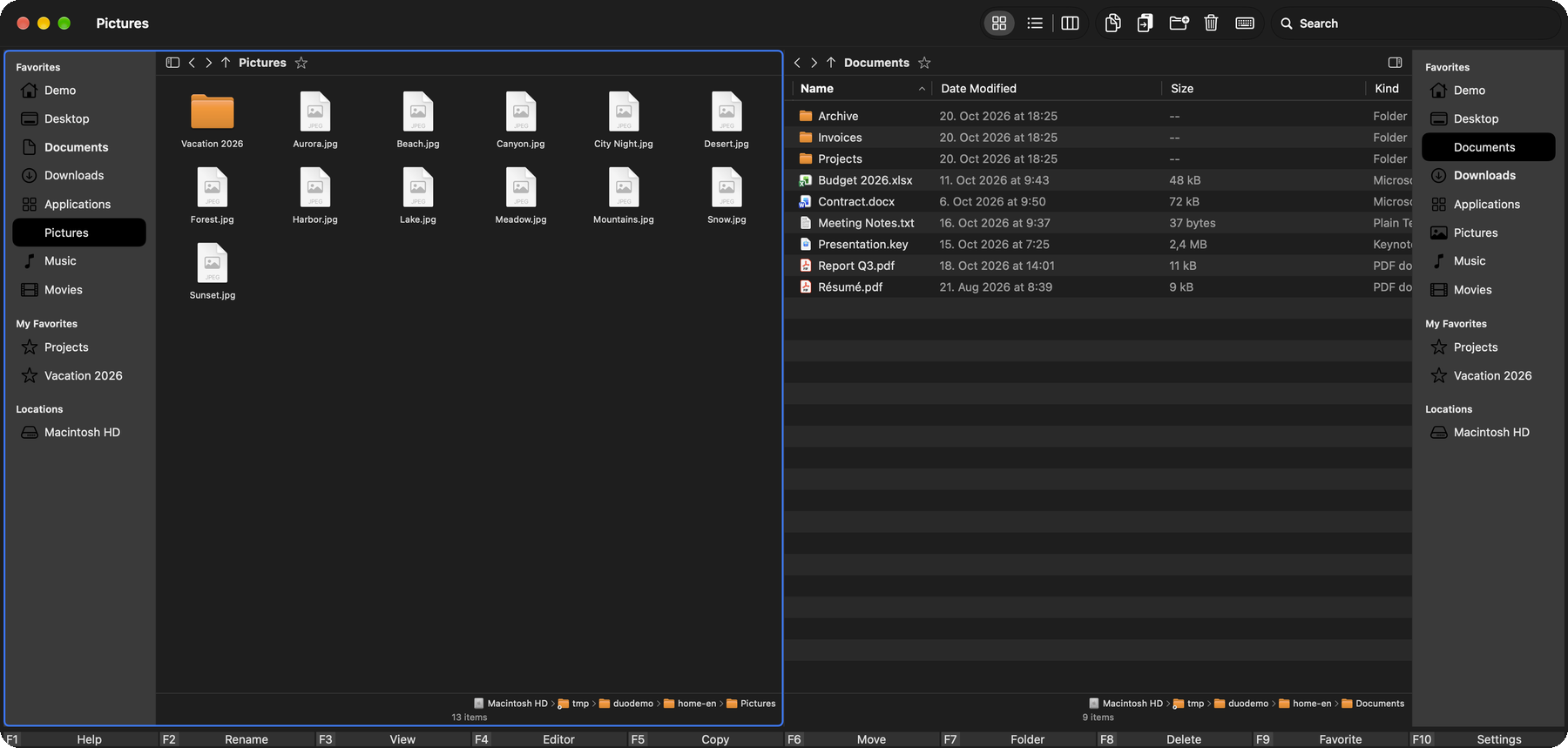Select the Archive folder row

[x=1098, y=116]
